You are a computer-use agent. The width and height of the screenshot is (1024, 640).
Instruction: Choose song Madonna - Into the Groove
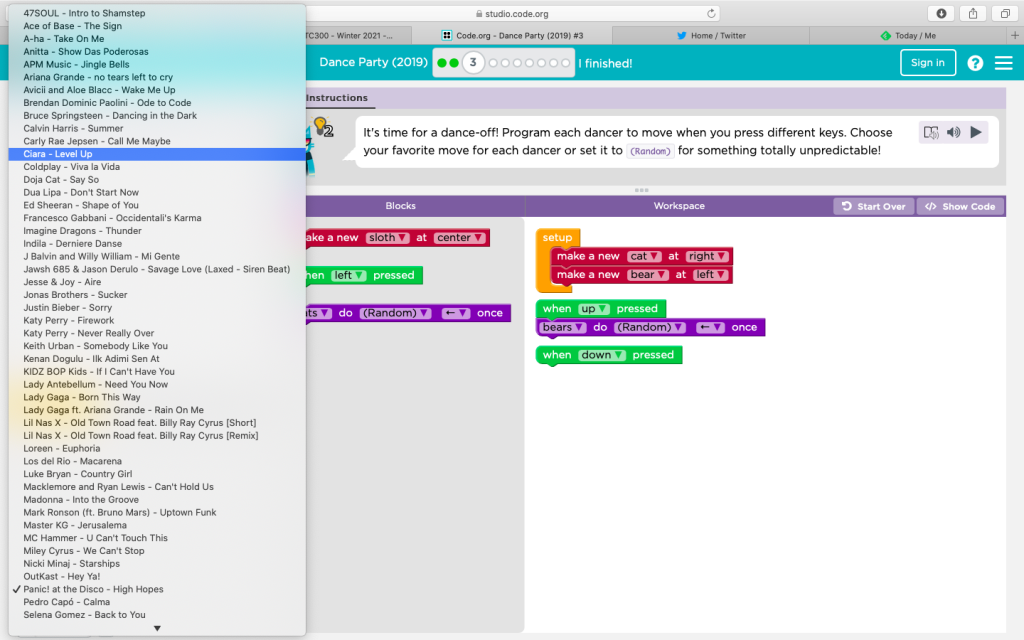tap(157, 500)
